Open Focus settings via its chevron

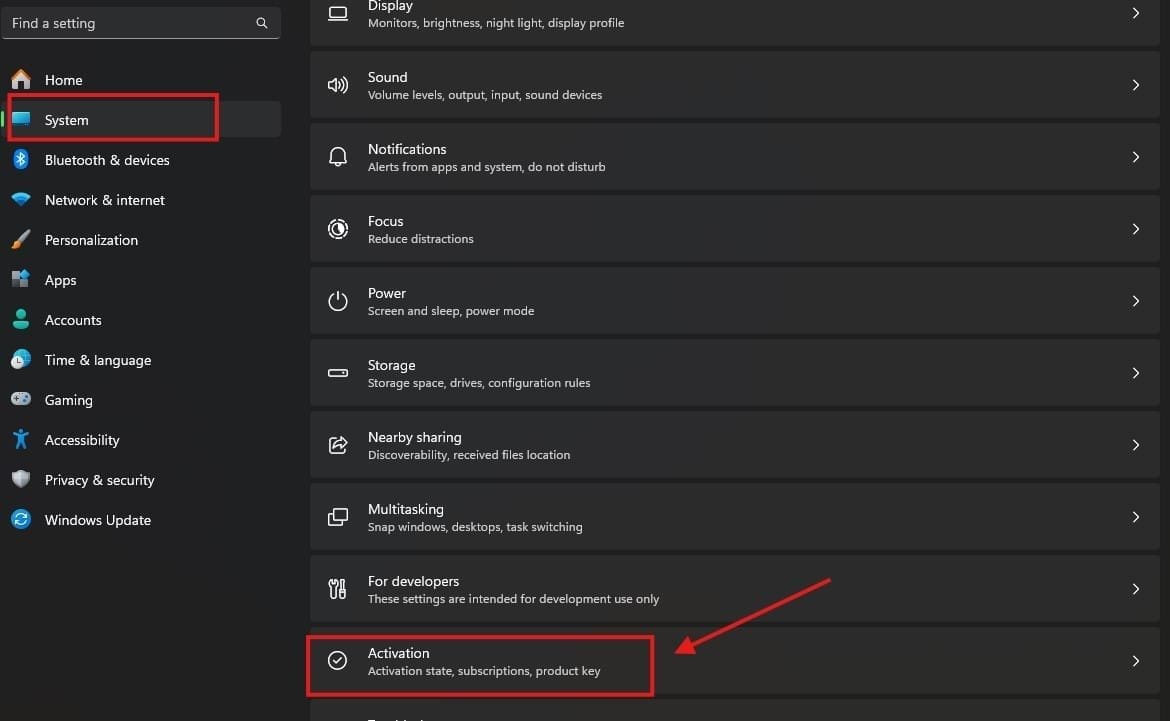click(1136, 229)
